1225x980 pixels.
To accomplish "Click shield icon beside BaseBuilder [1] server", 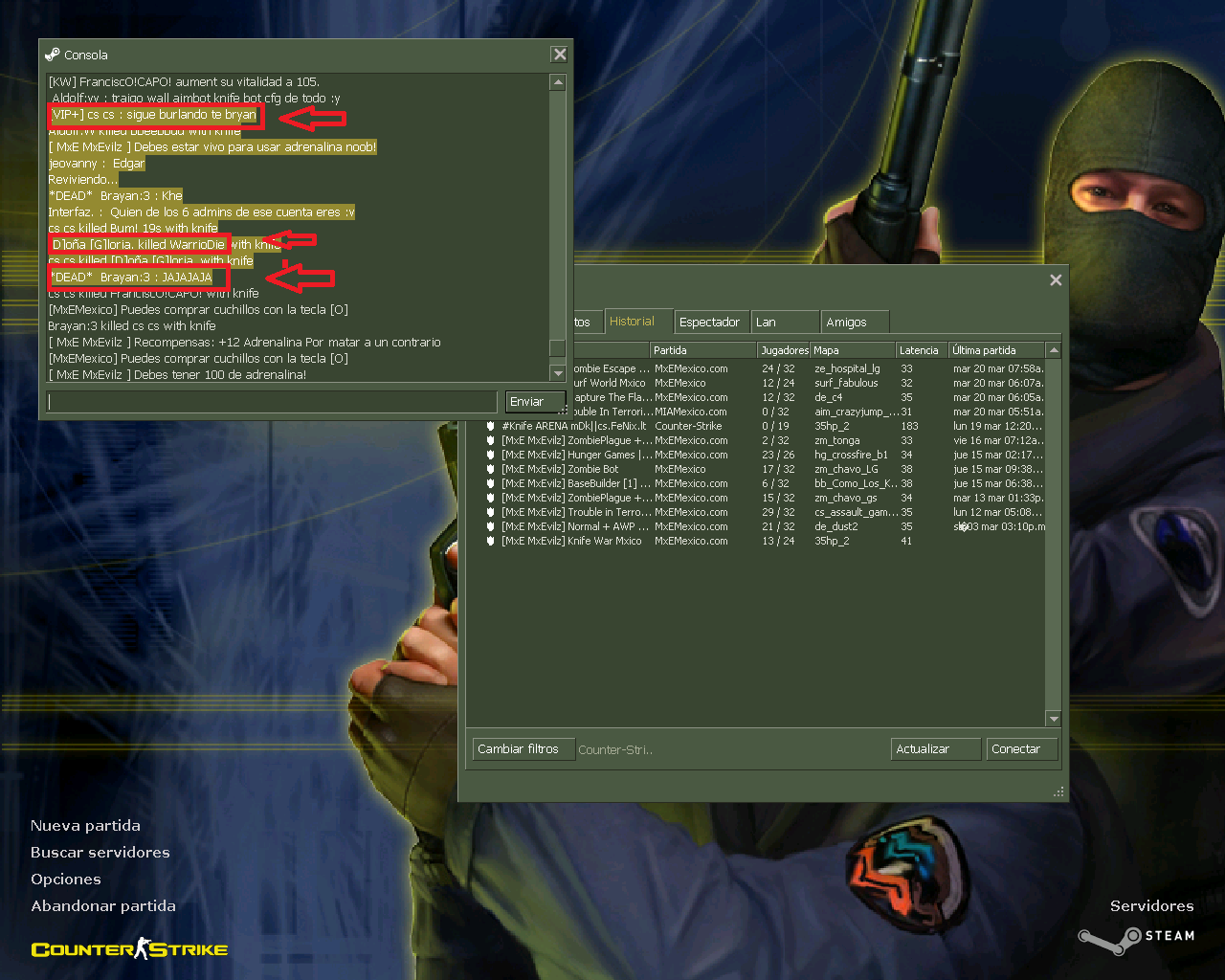I will [490, 483].
